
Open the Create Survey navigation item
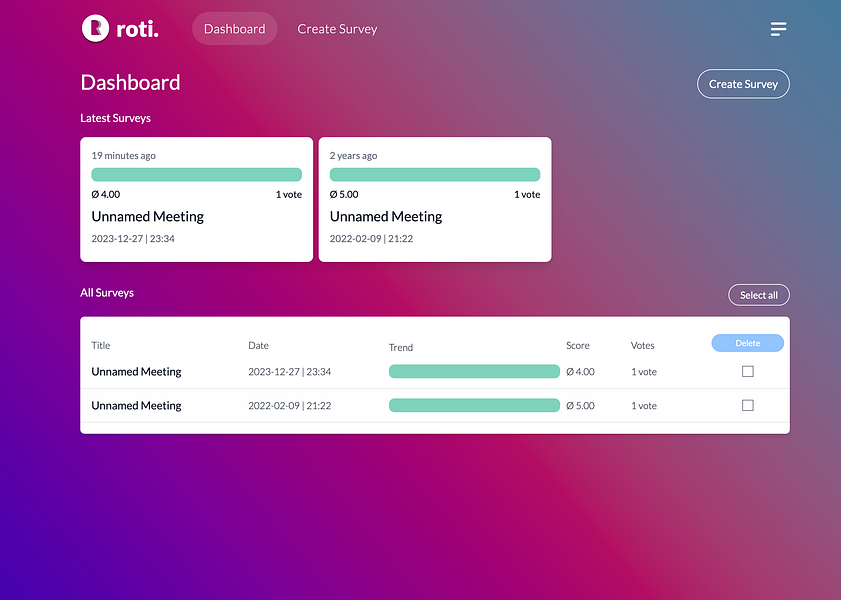pos(337,28)
